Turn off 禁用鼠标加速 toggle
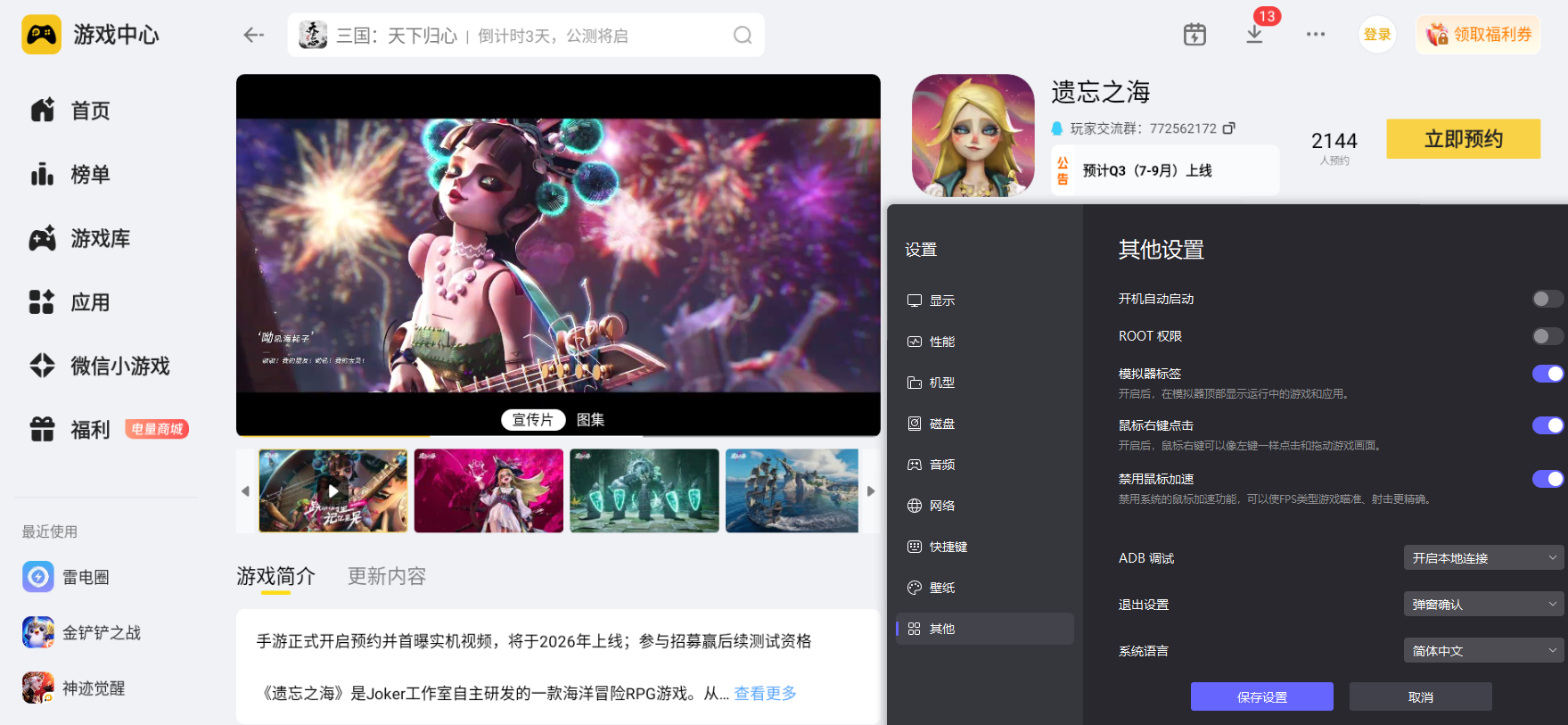Image resolution: width=1568 pixels, height=725 pixels. point(1547,479)
